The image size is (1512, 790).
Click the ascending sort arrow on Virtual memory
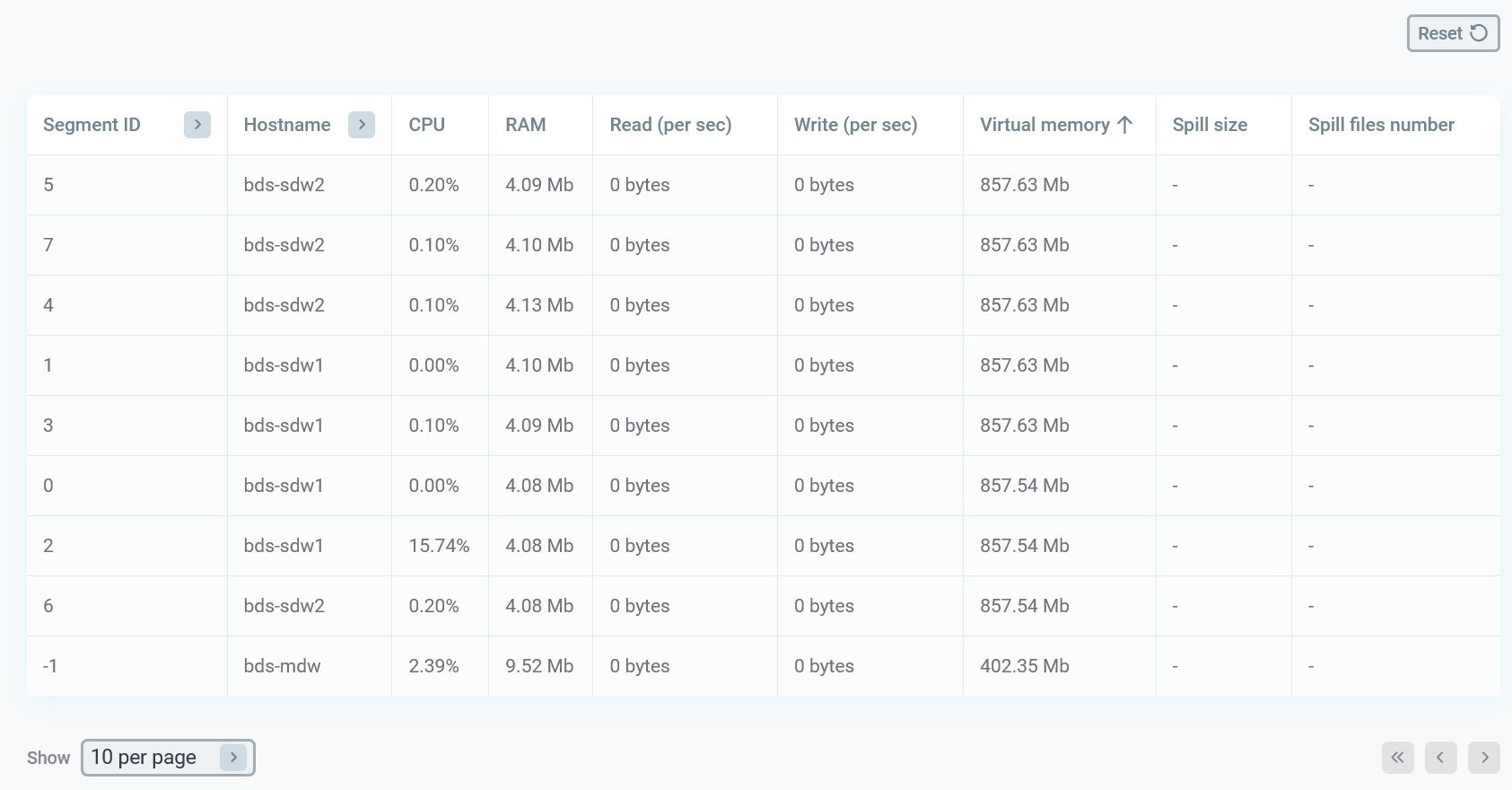[x=1126, y=125]
